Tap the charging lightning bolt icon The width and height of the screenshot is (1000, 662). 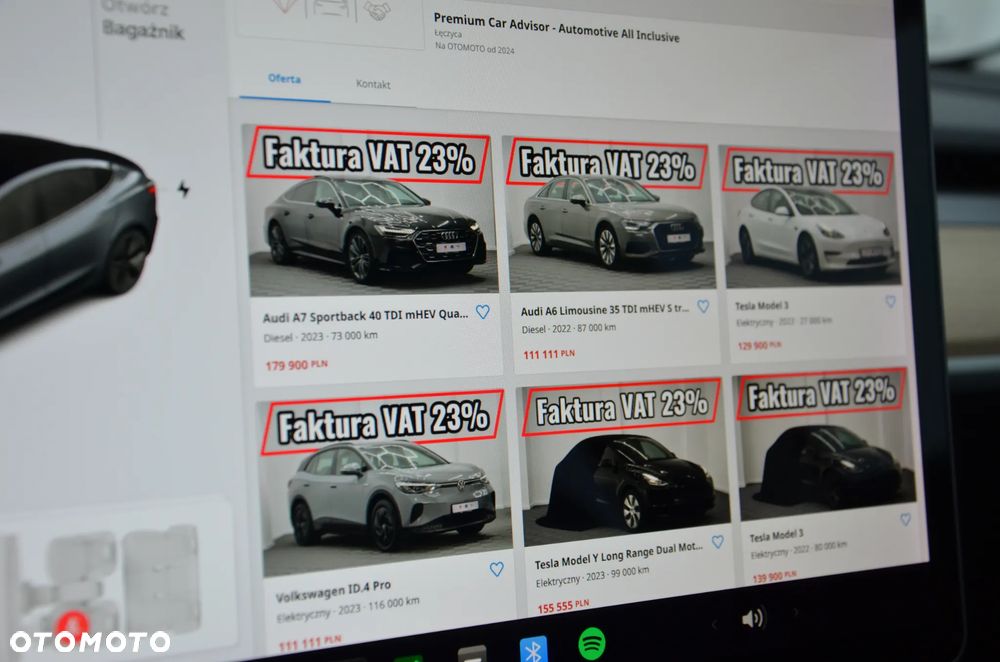184,189
